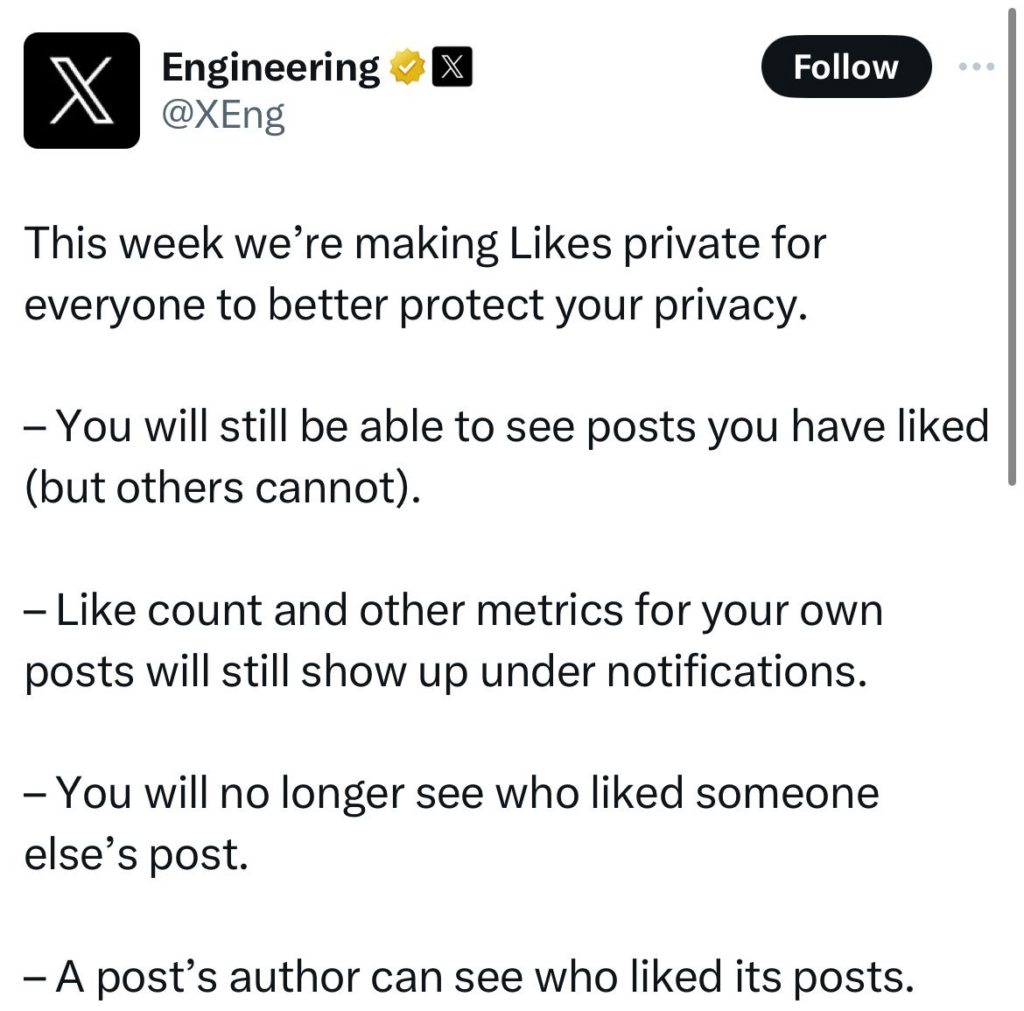
Task: Visit the @XEng handle link
Action: pos(223,116)
